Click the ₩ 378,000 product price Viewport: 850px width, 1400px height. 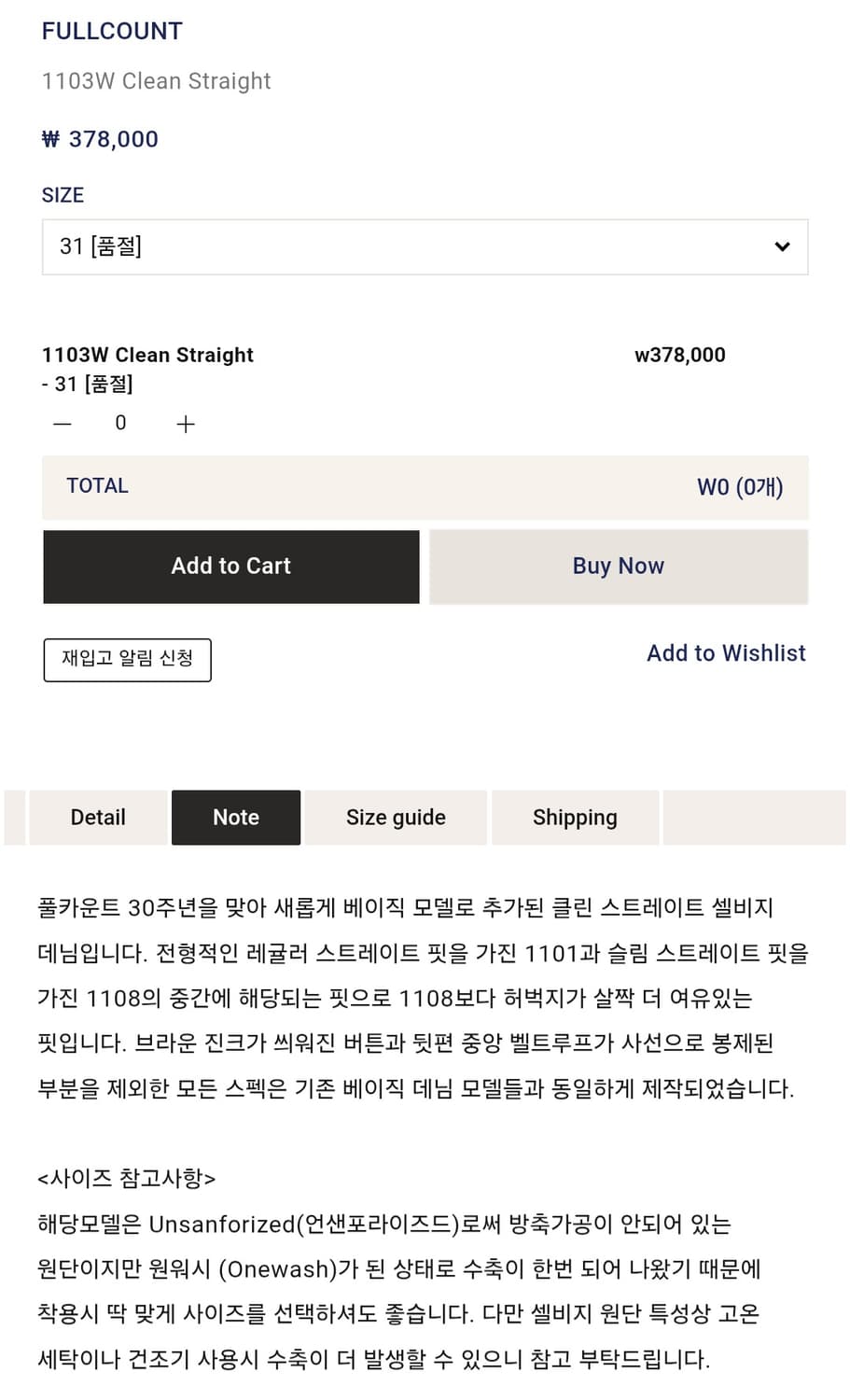100,139
